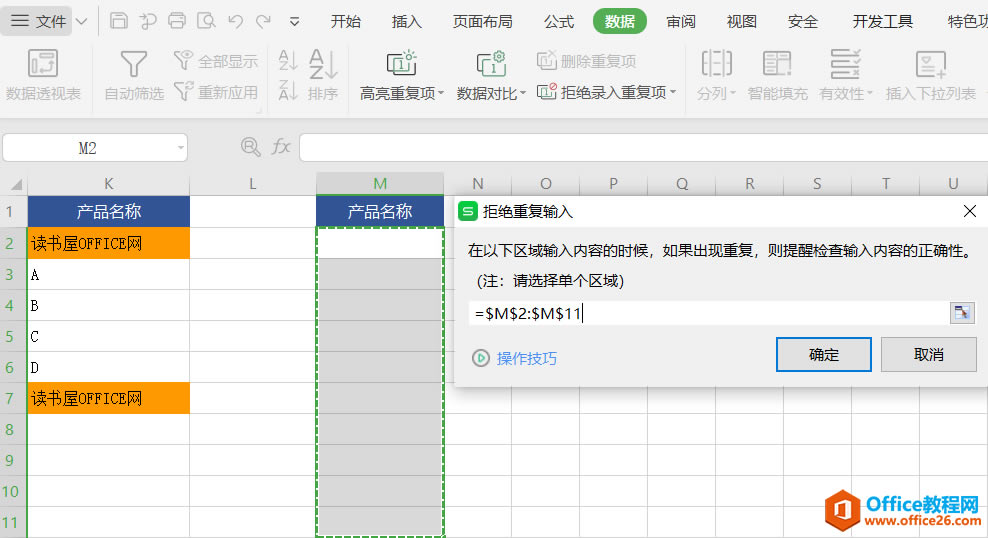Select column M header
Image resolution: width=988 pixels, height=538 pixels.
click(x=380, y=183)
